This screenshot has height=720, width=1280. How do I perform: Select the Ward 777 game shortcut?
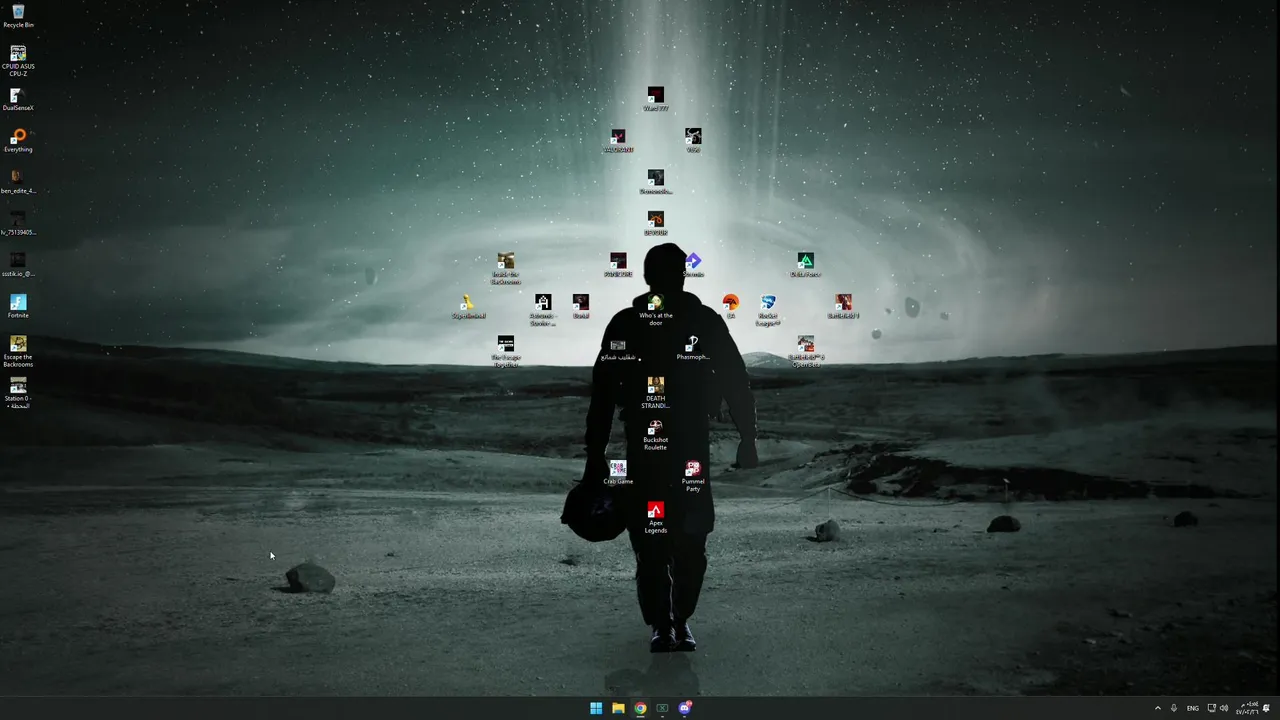[x=655, y=99]
